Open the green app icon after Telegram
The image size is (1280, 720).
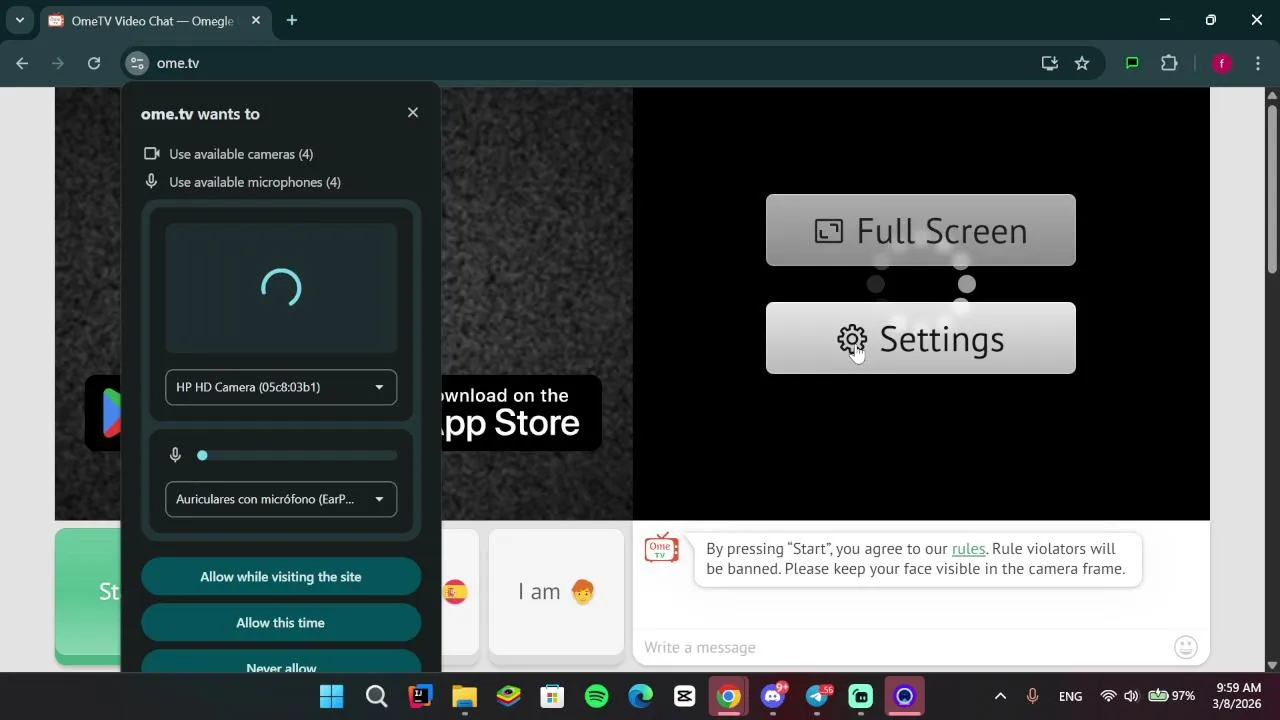861,696
